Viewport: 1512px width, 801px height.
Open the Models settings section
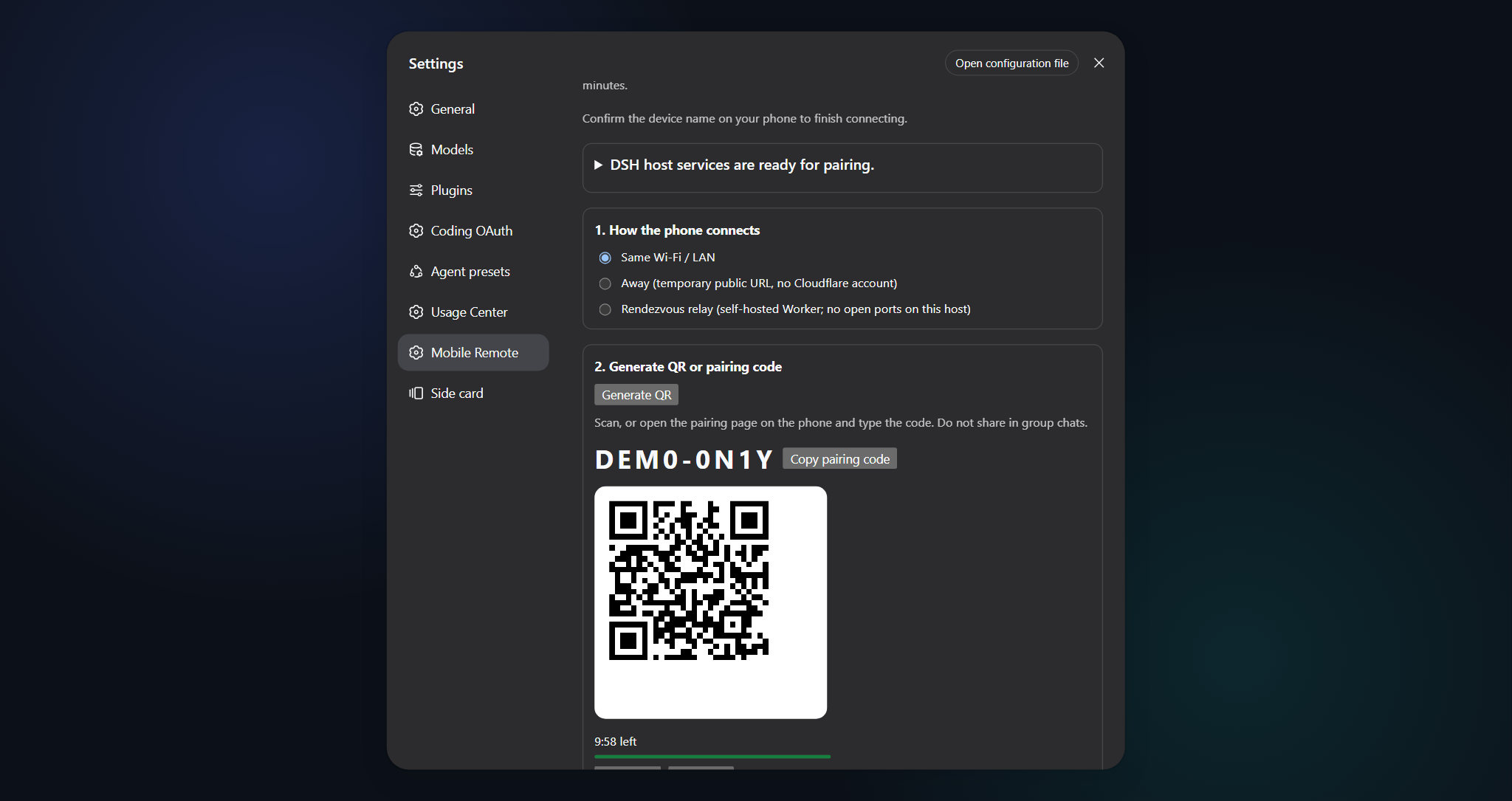[473, 150]
